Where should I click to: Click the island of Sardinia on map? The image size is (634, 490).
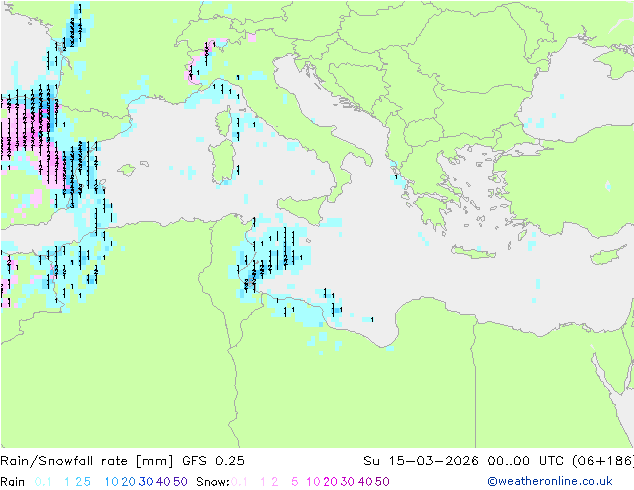(x=222, y=162)
